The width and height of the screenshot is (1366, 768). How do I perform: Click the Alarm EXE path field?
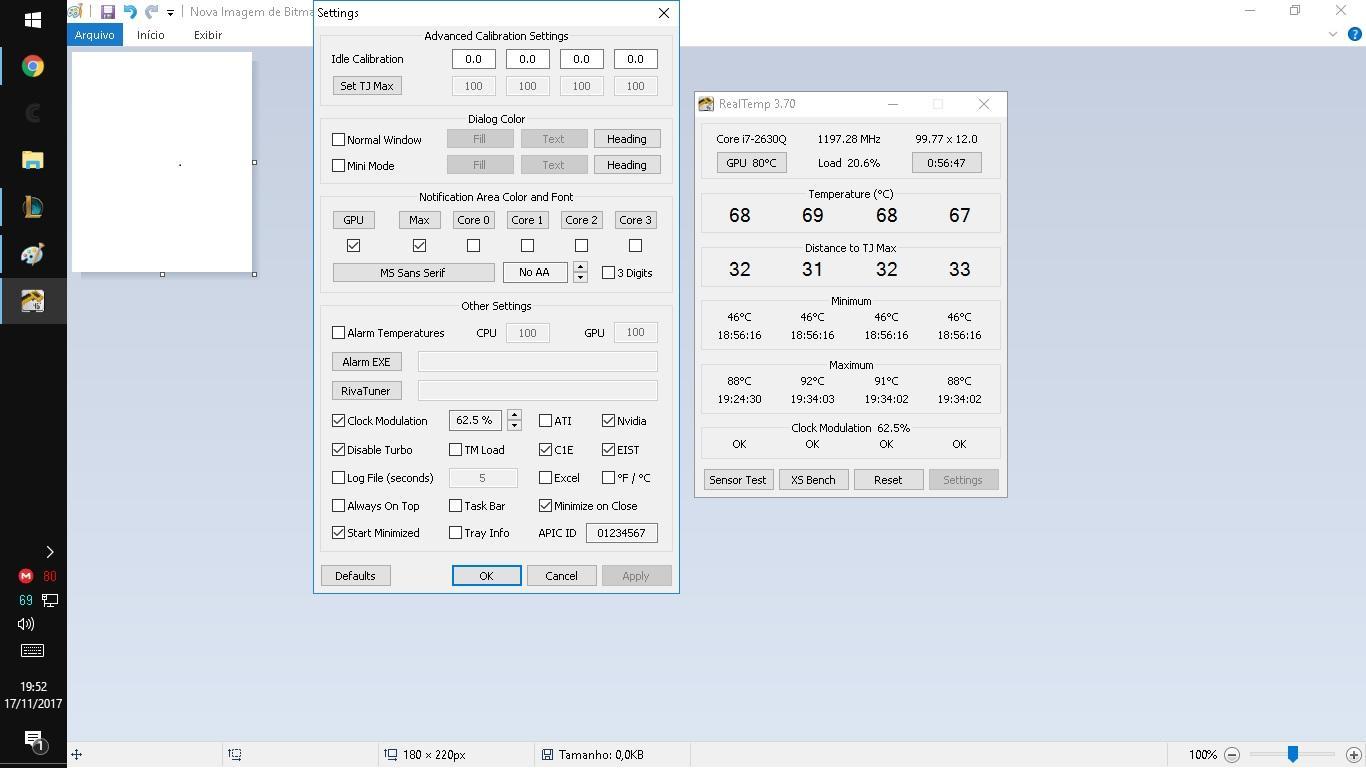[x=538, y=362]
